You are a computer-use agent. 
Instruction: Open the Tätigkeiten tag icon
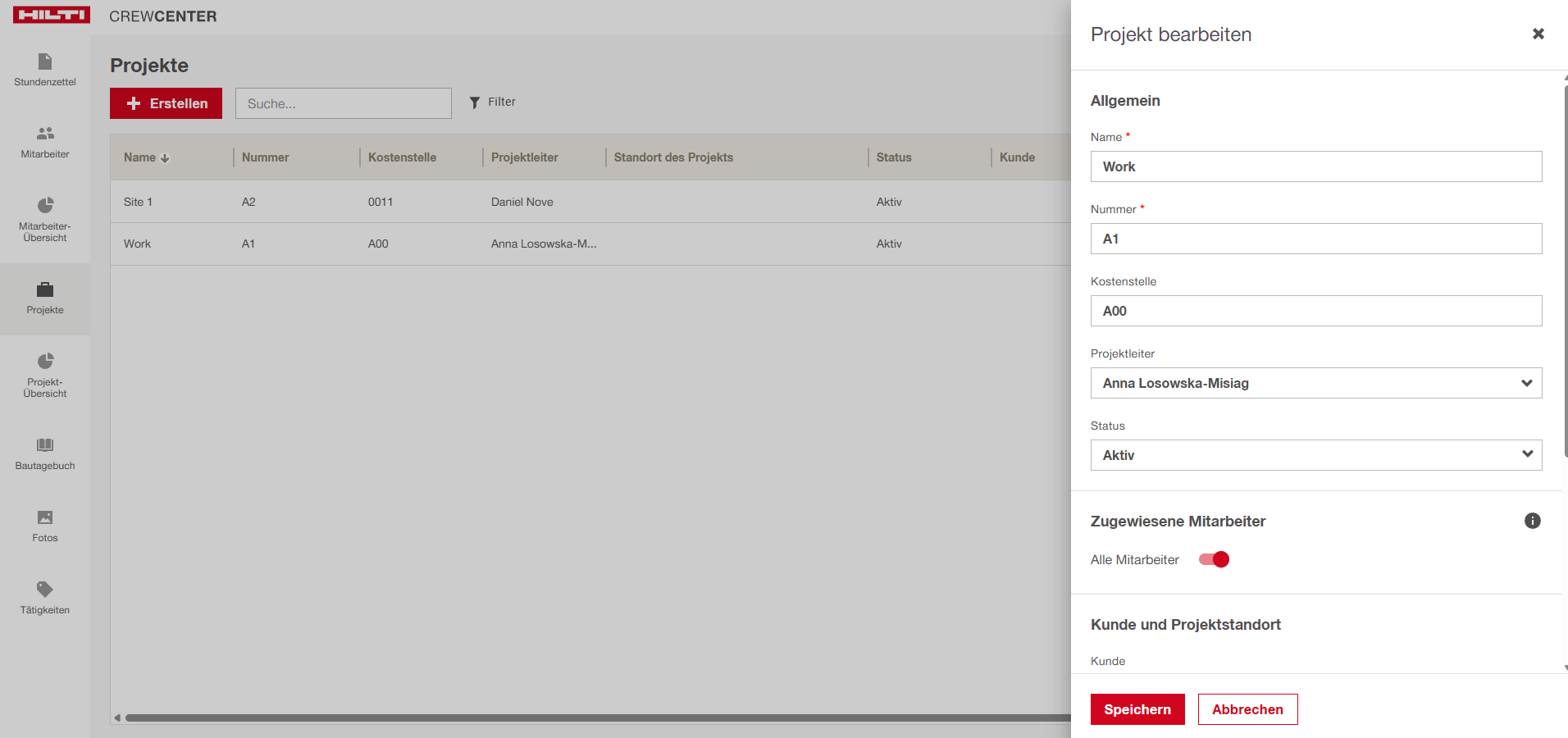tap(45, 589)
